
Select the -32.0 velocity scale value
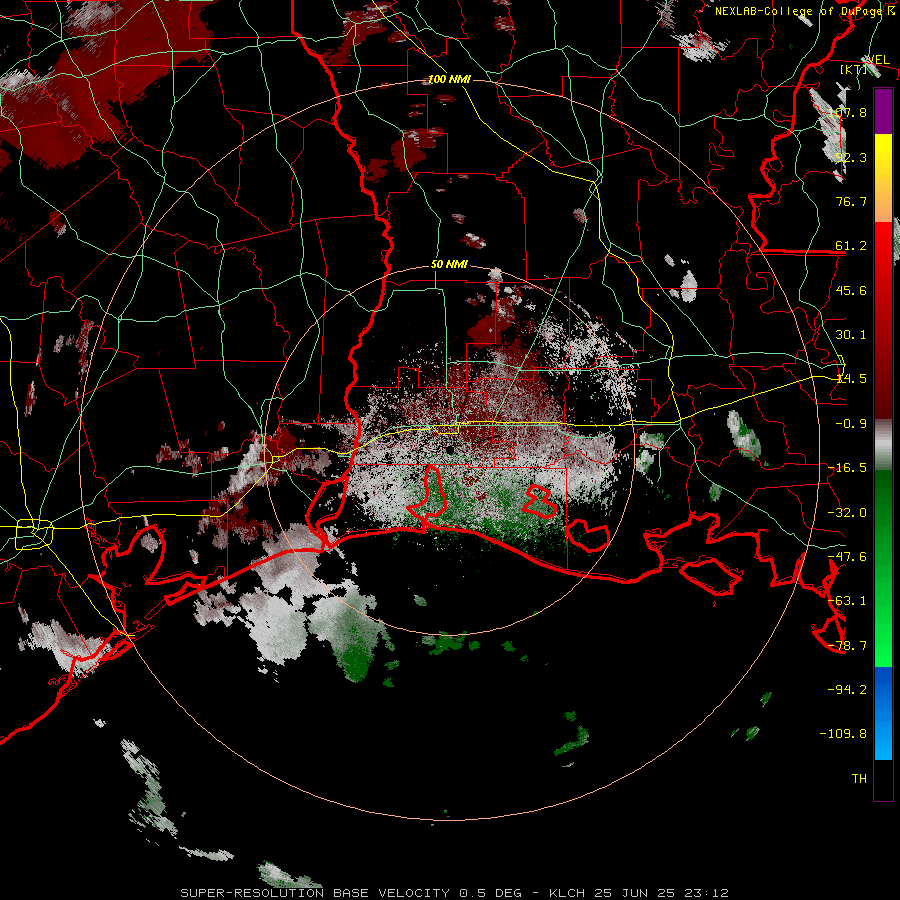pos(847,513)
